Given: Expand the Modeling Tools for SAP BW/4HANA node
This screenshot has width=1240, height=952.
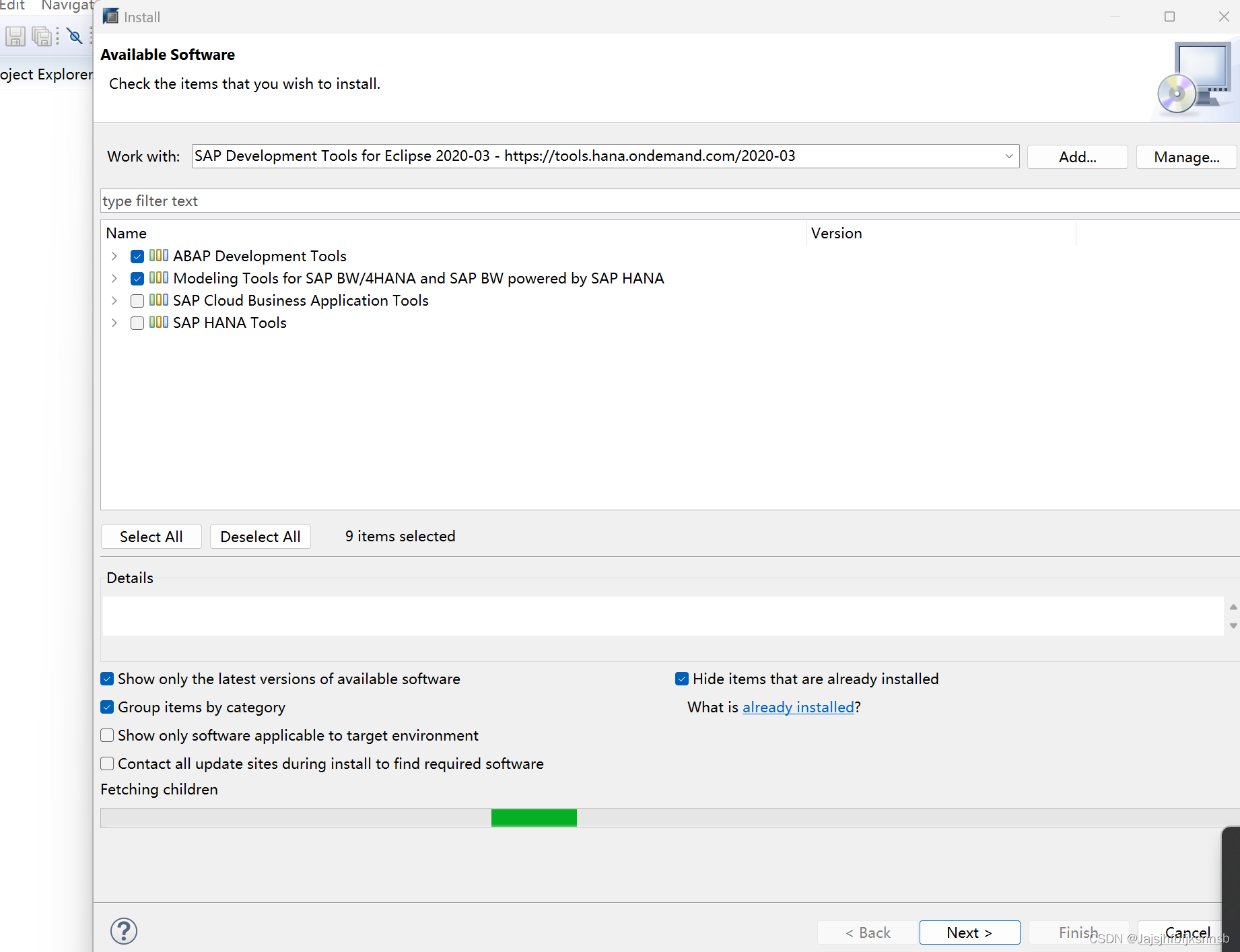Looking at the screenshot, I should tap(114, 278).
